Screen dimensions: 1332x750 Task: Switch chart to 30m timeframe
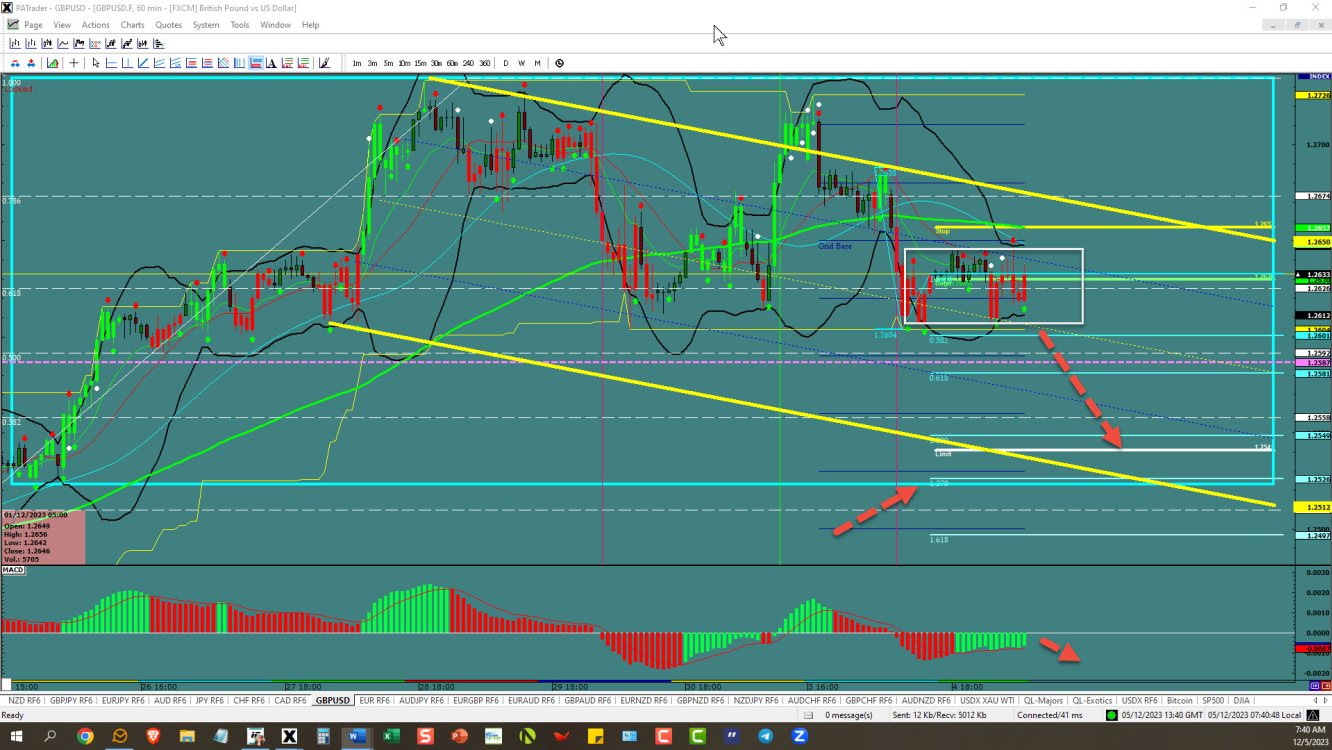[x=436, y=63]
